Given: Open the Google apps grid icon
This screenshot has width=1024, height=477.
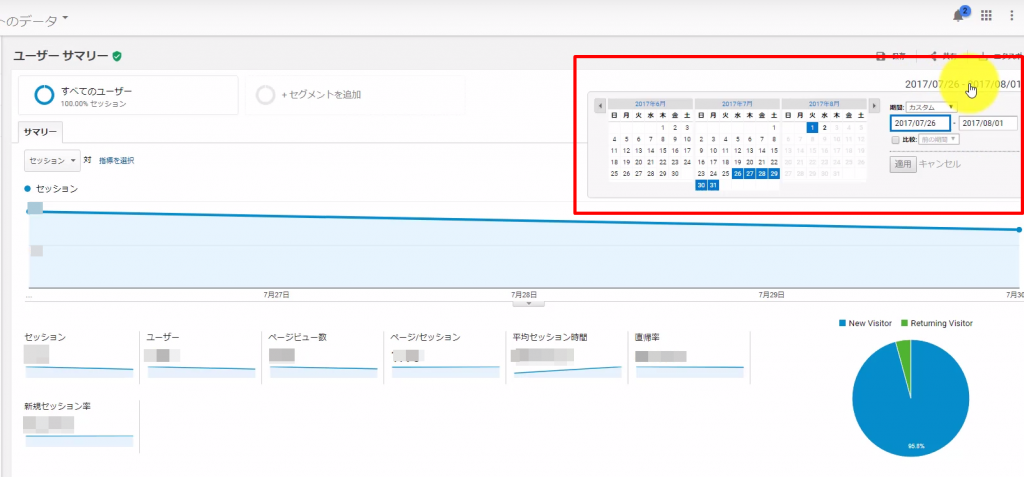Looking at the screenshot, I should pyautogui.click(x=986, y=15).
